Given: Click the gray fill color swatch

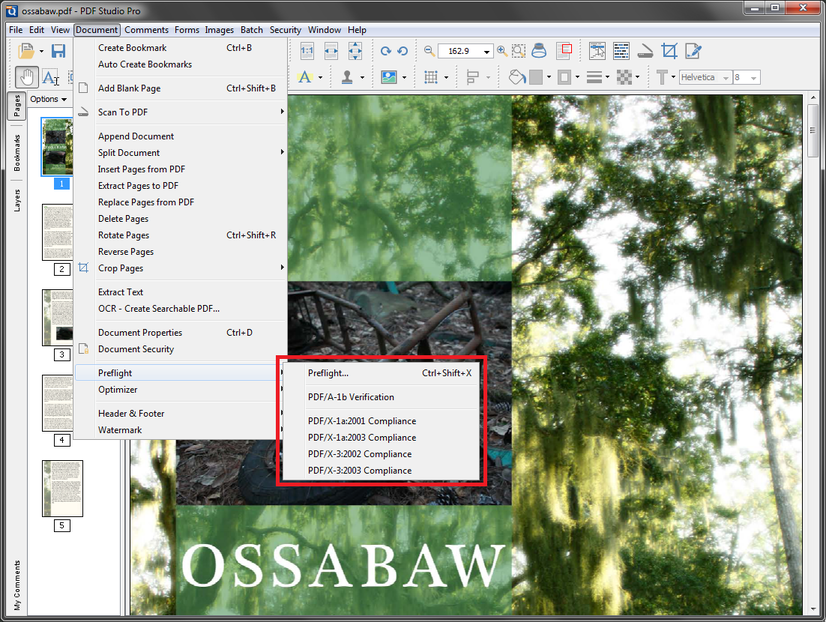Looking at the screenshot, I should [536, 77].
